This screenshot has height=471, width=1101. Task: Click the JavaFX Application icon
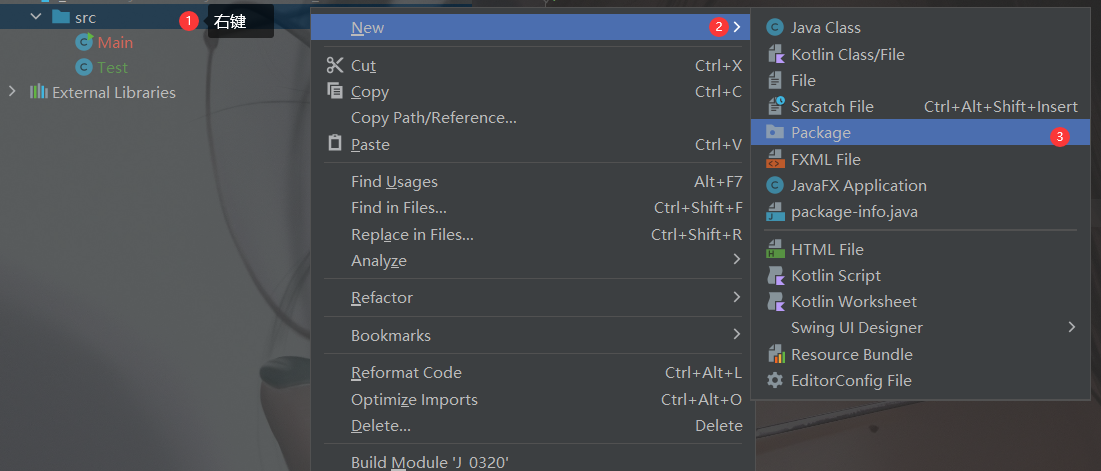point(775,185)
